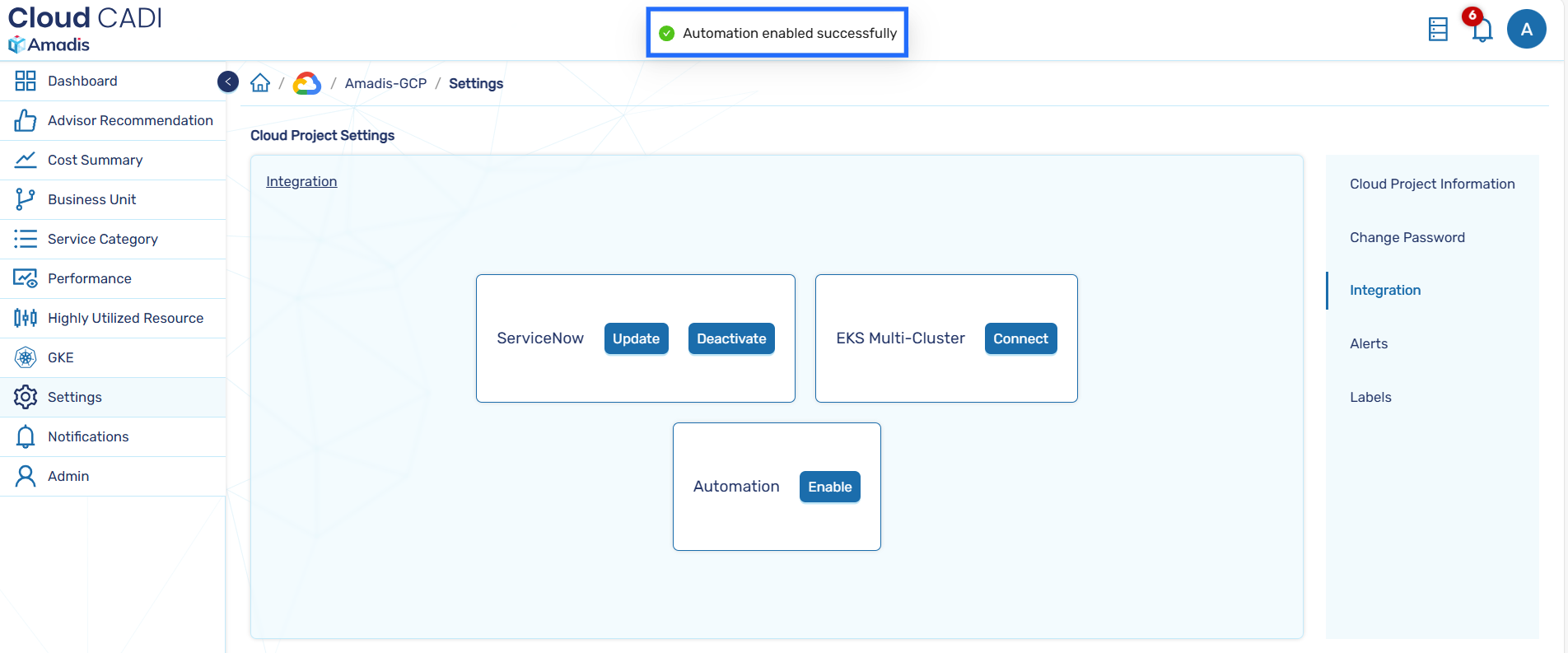
Task: Open the Alerts settings tab
Action: [x=1368, y=343]
